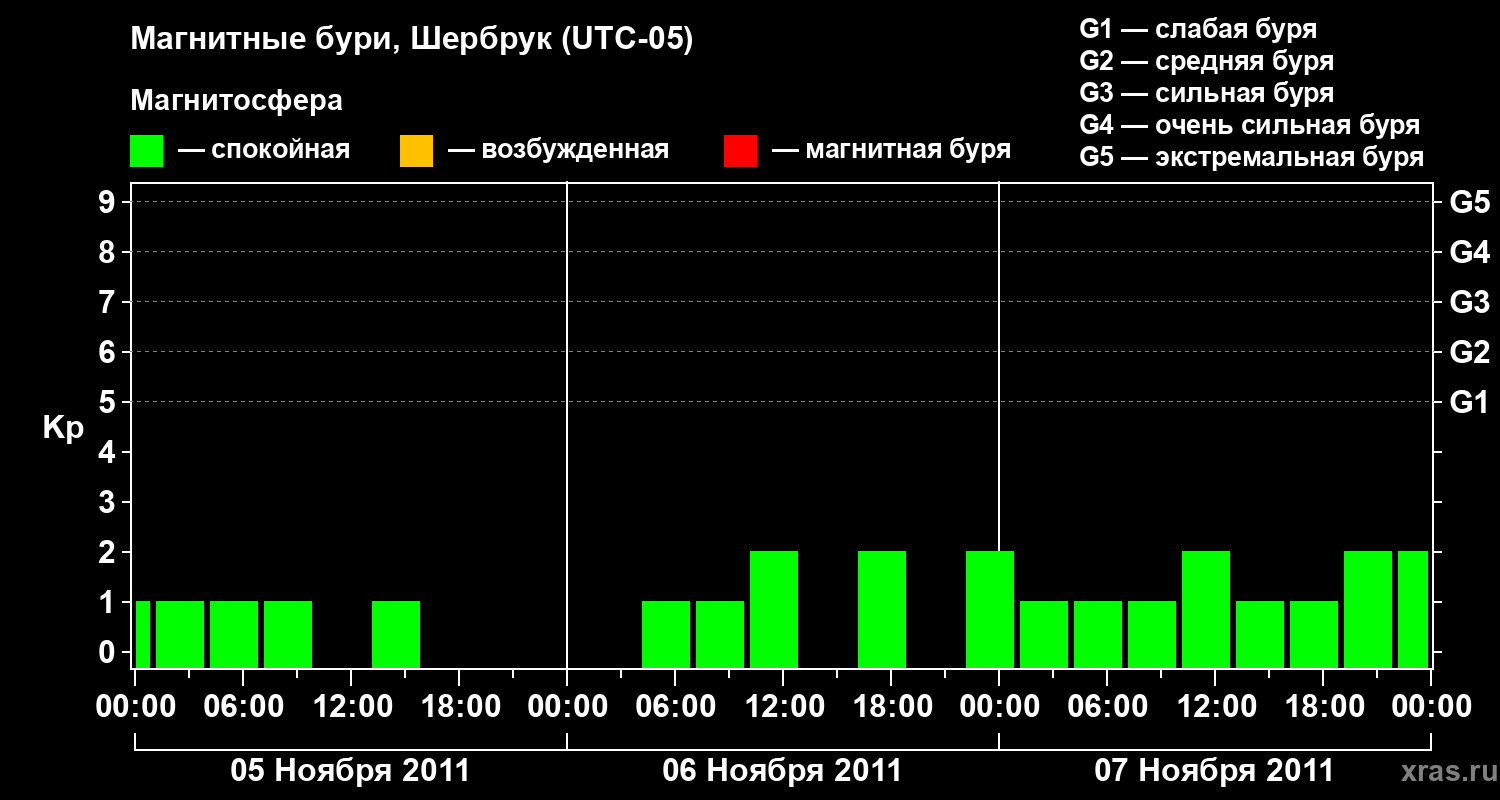1500x800 pixels.
Task: Click the isolated Kp 1 bar after 12:00 on 05 Ноября
Action: (x=396, y=634)
